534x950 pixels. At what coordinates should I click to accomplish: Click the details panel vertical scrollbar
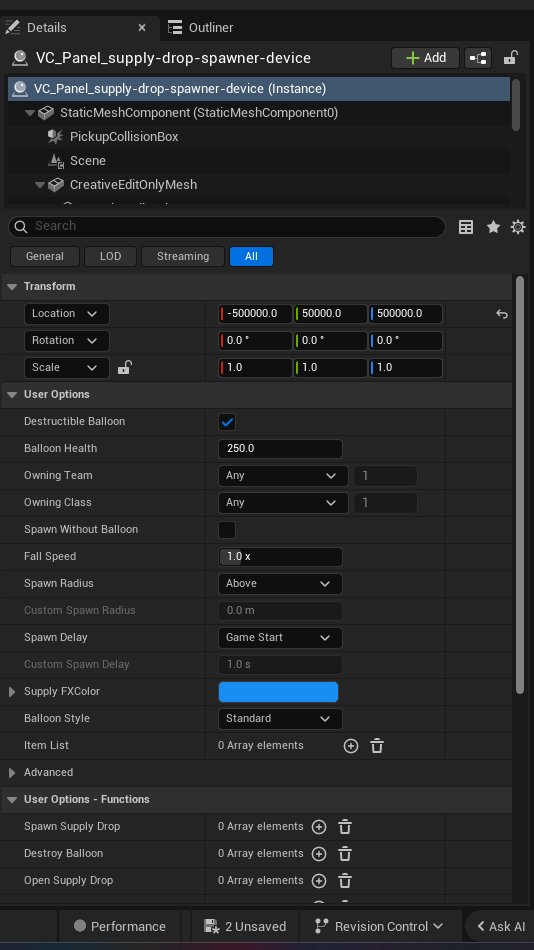pos(519,485)
